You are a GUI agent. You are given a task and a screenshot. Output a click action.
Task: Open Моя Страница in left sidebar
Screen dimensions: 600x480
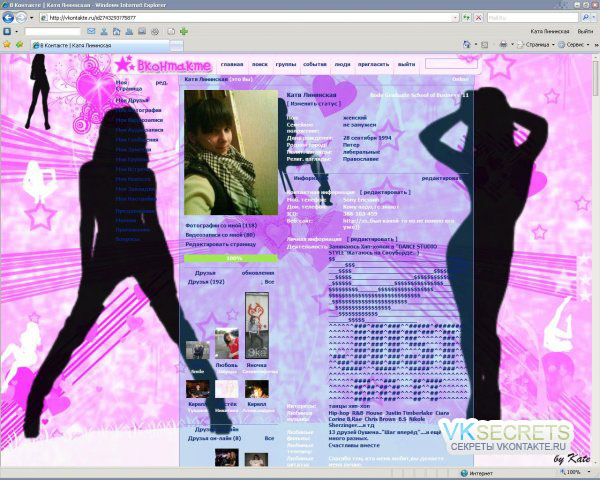(129, 85)
